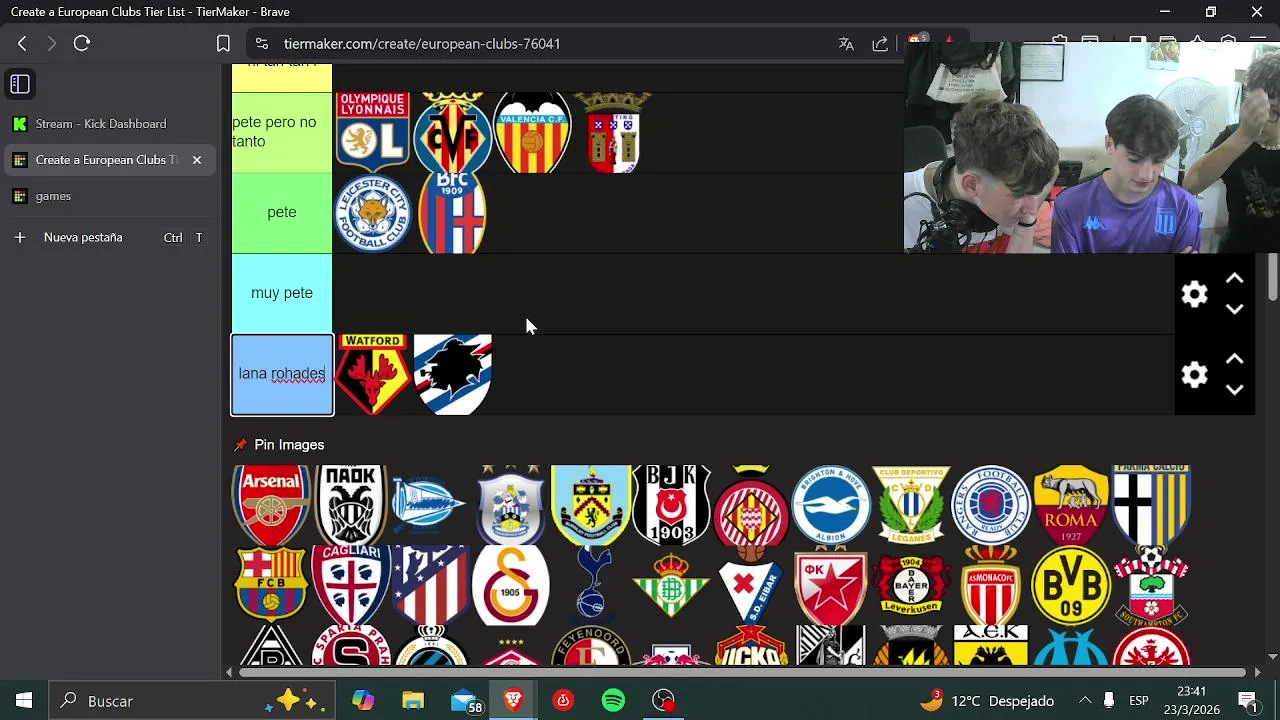Viewport: 1280px width, 720px height.
Task: Pick the Rangers Football Club logo
Action: 991,505
